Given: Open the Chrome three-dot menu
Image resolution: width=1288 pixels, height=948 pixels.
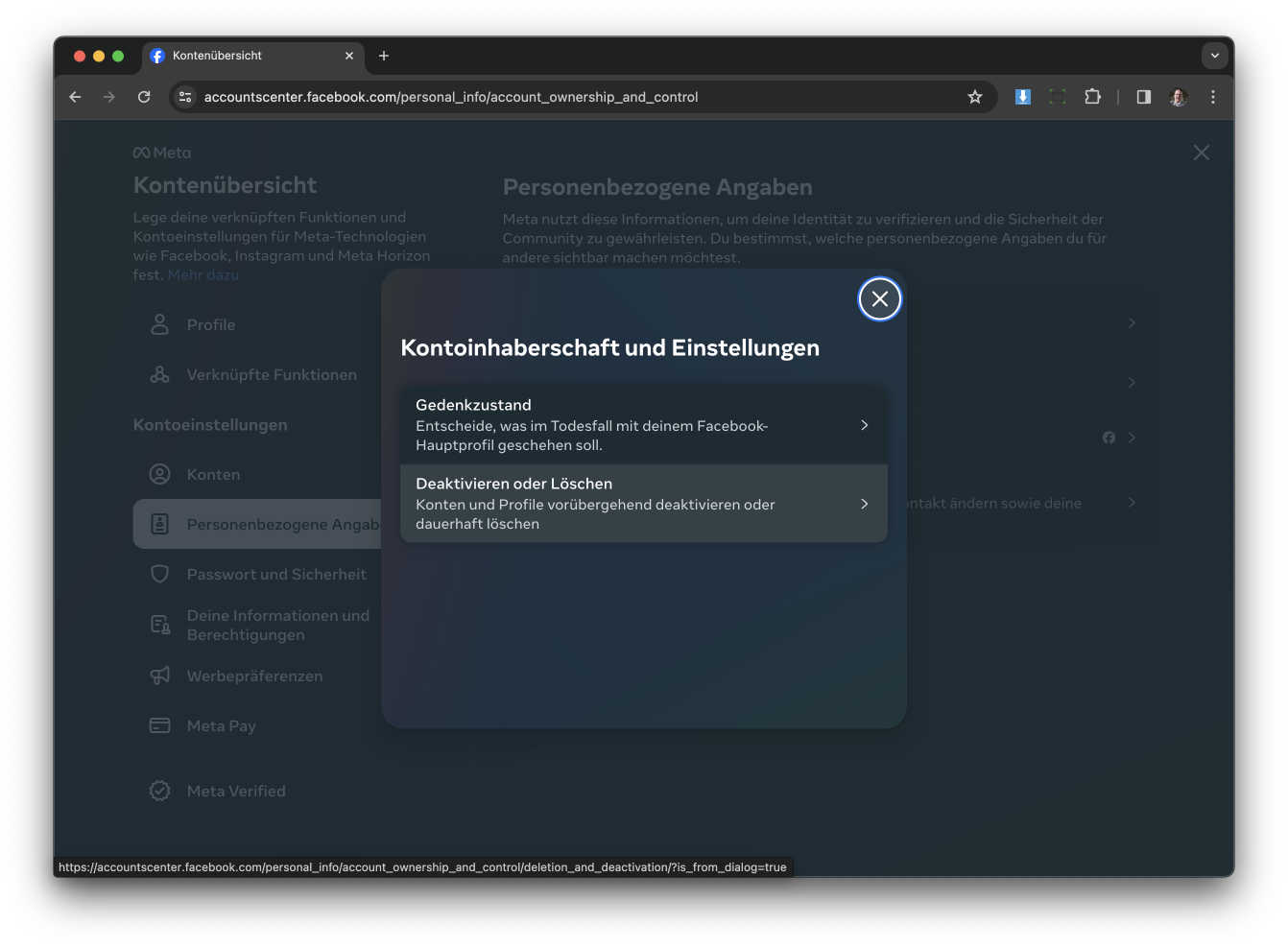Looking at the screenshot, I should [1212, 97].
